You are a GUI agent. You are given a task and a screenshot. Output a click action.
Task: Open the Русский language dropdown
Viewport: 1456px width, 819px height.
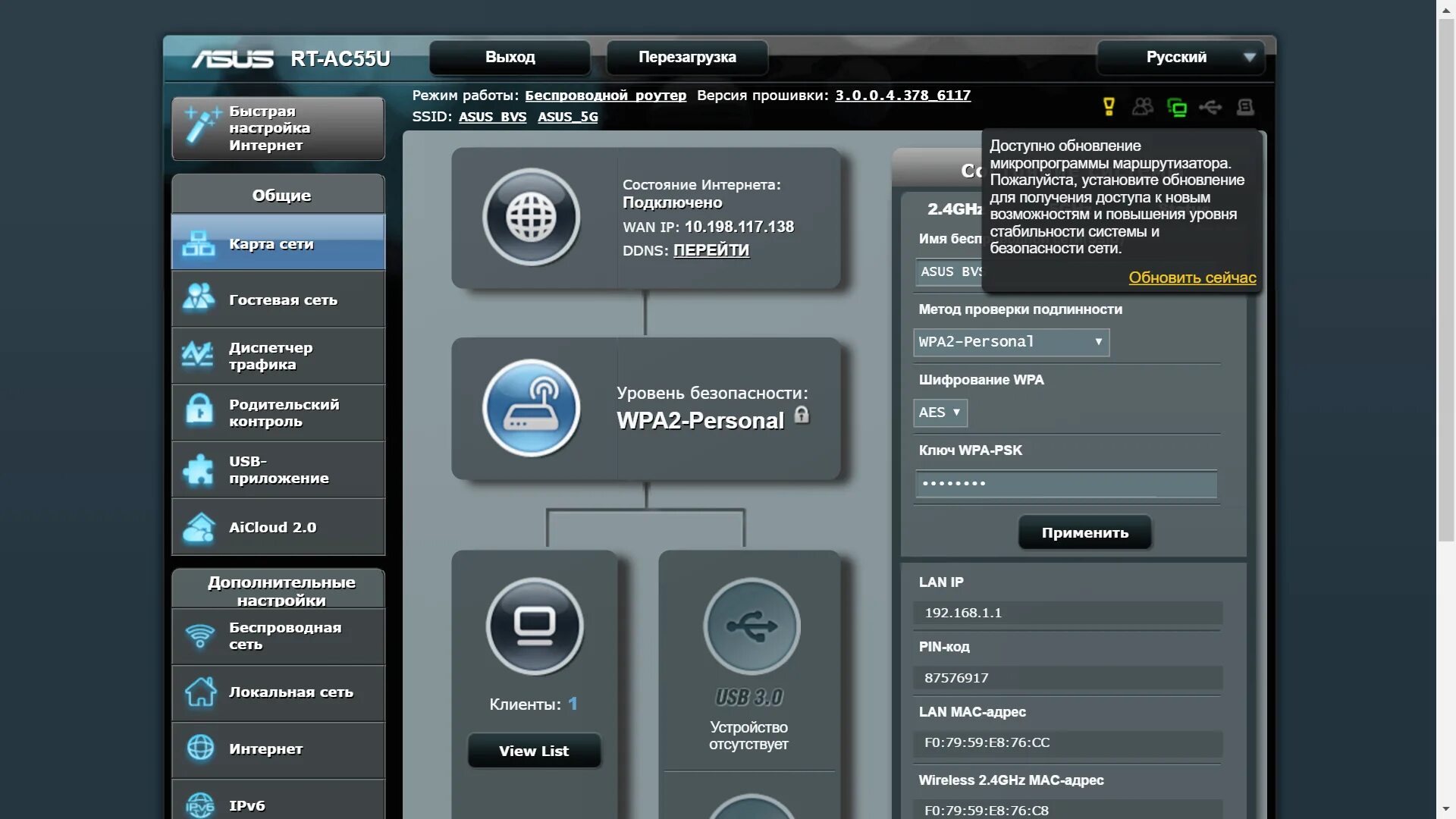coord(1180,58)
